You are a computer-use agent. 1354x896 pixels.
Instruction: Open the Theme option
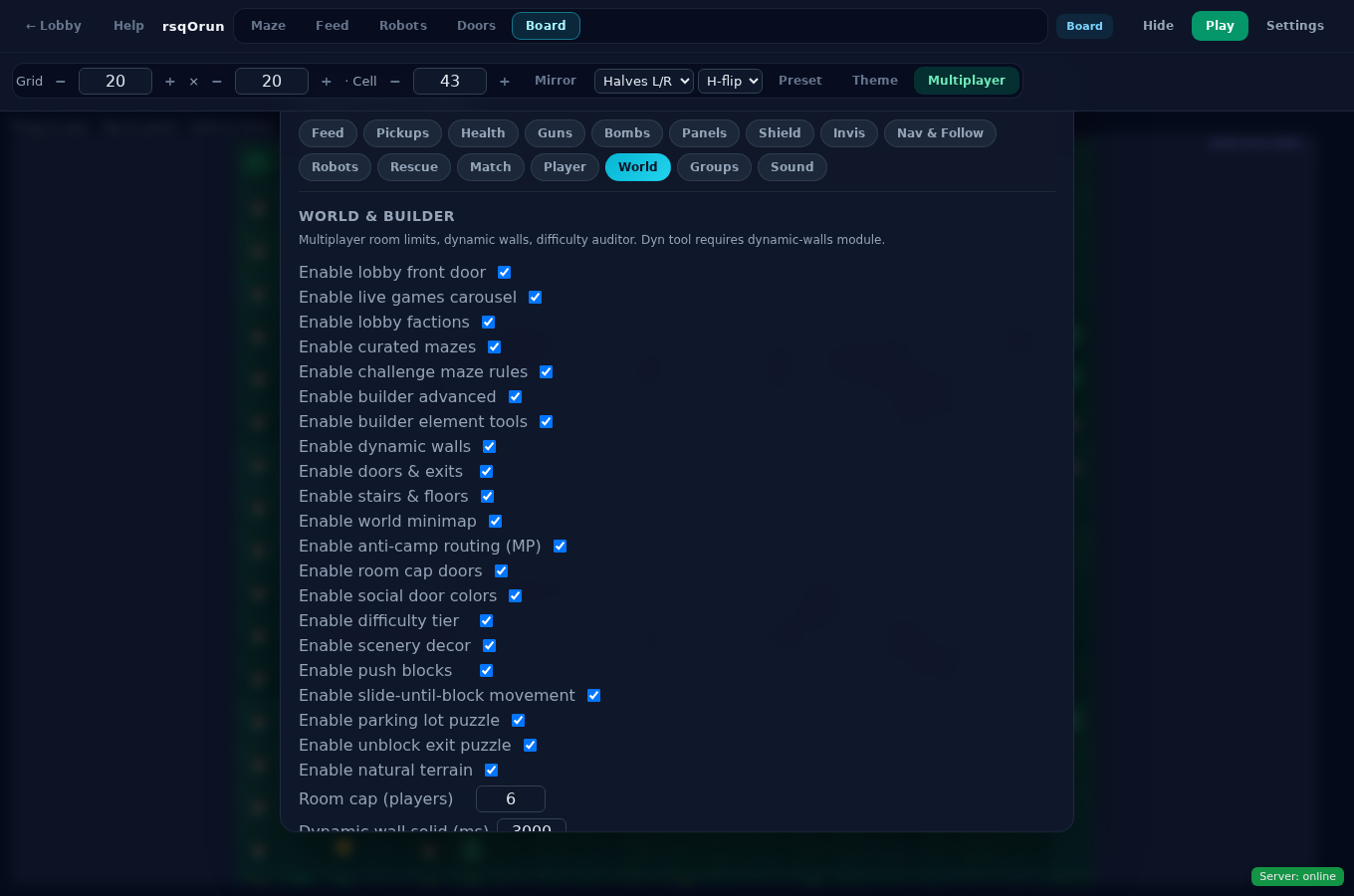pos(875,81)
